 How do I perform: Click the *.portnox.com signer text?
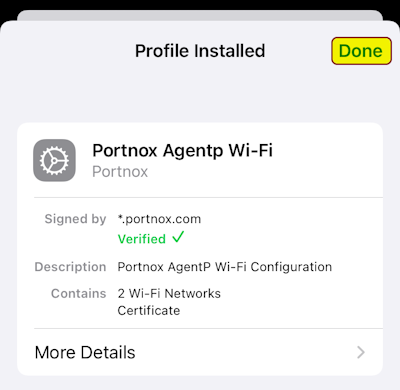(x=159, y=219)
